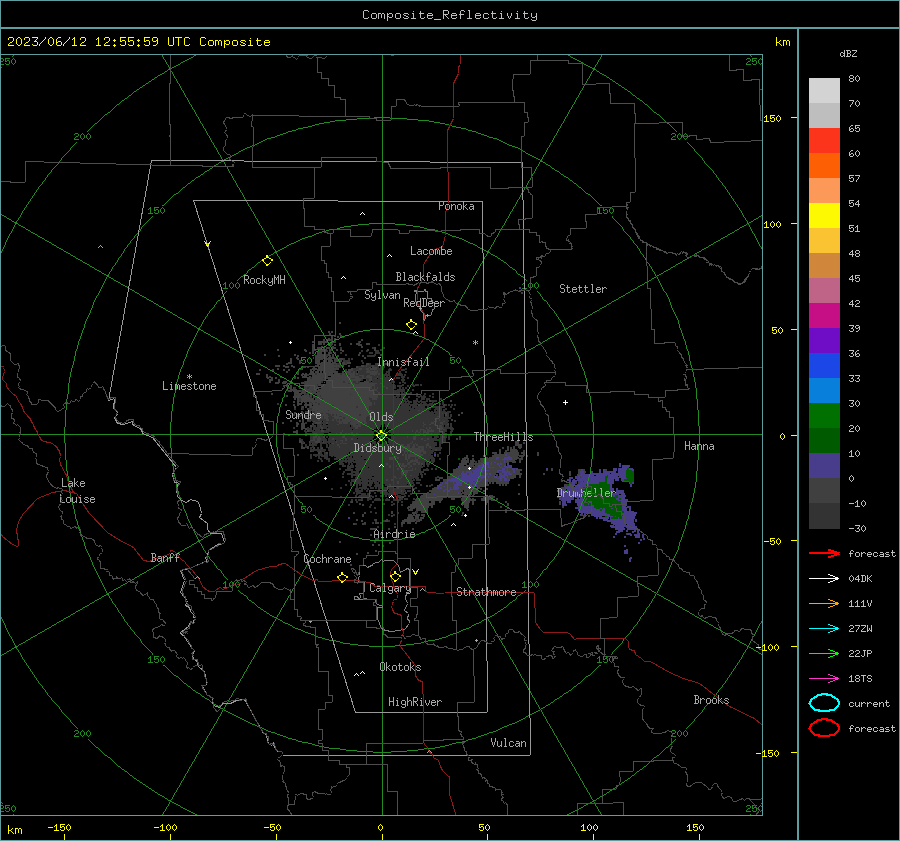Click the RockyMH label

pos(264,280)
